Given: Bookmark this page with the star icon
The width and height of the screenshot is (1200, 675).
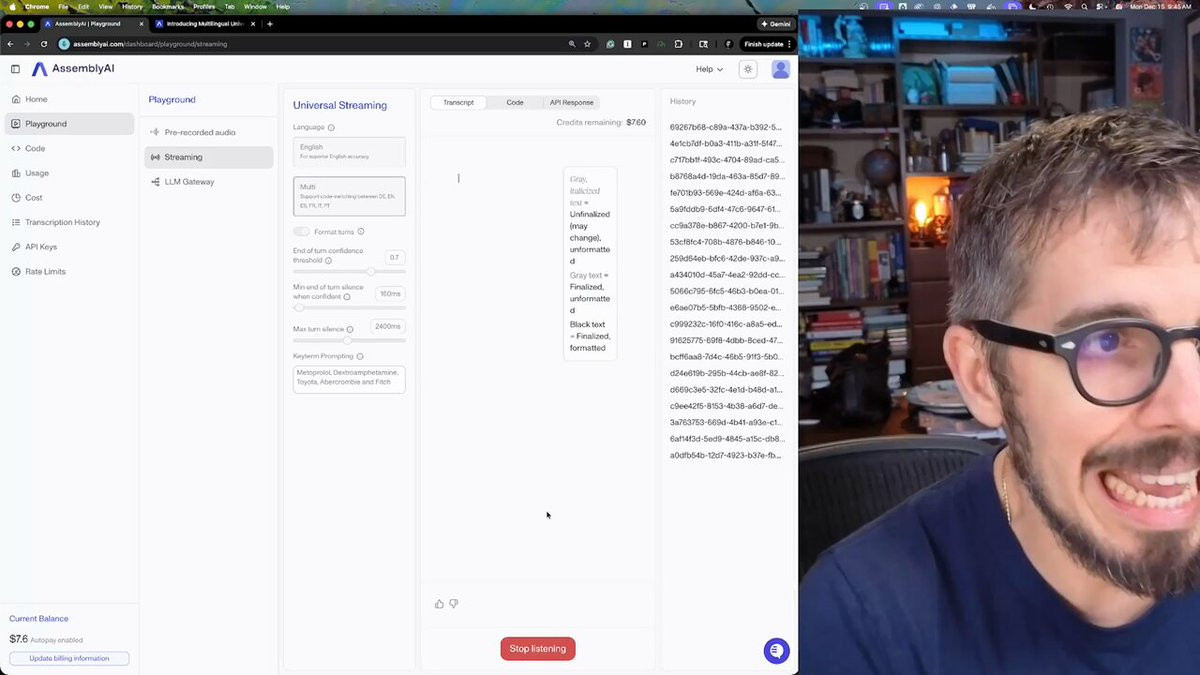Looking at the screenshot, I should (x=588, y=44).
